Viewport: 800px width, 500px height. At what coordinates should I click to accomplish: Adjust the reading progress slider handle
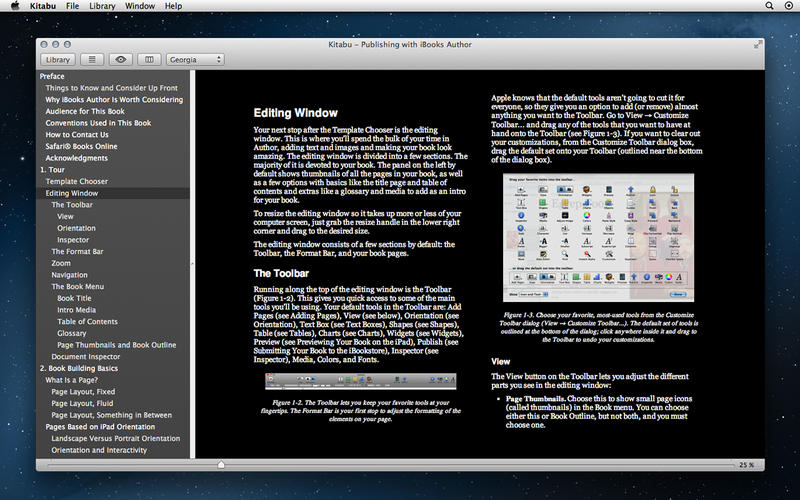221,465
